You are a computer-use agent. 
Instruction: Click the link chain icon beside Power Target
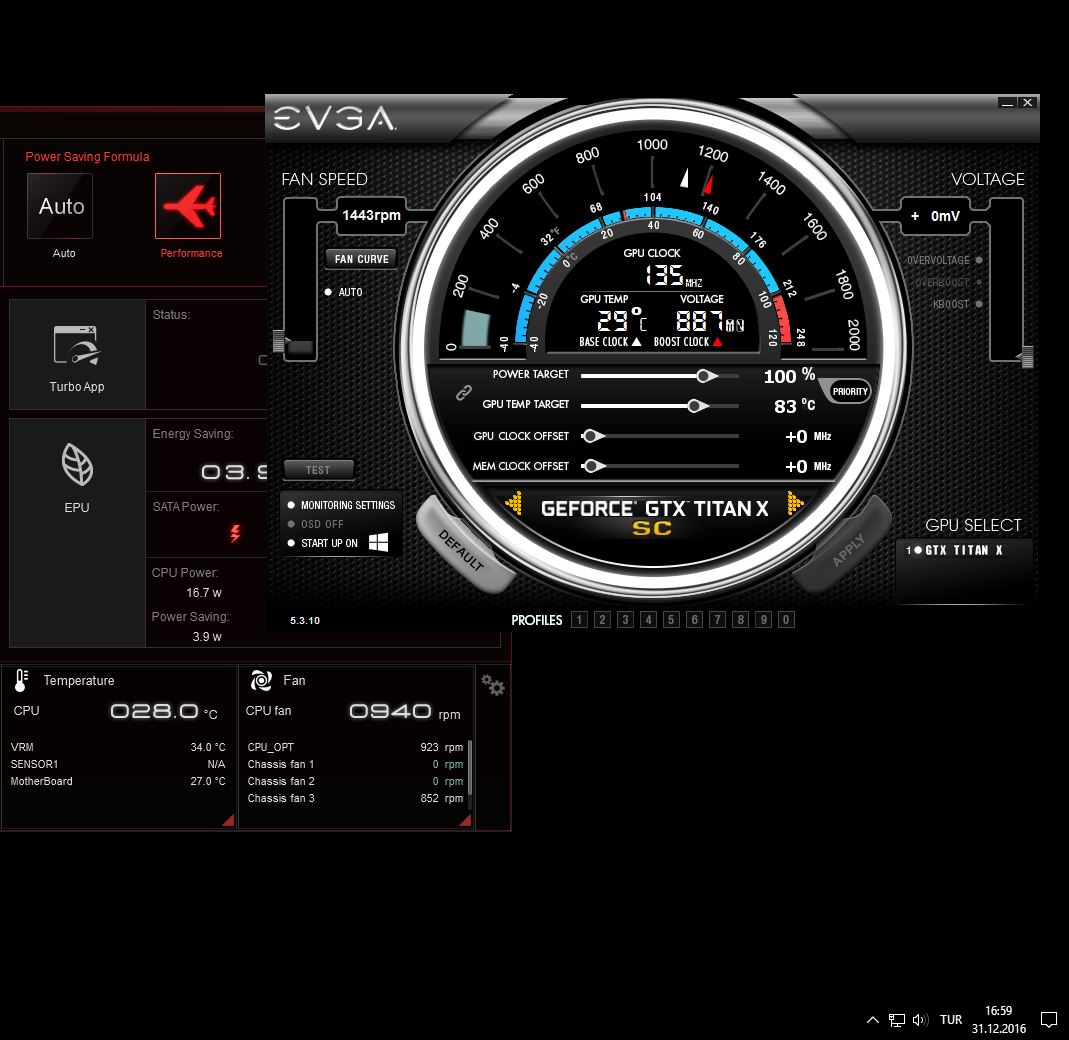[x=464, y=393]
